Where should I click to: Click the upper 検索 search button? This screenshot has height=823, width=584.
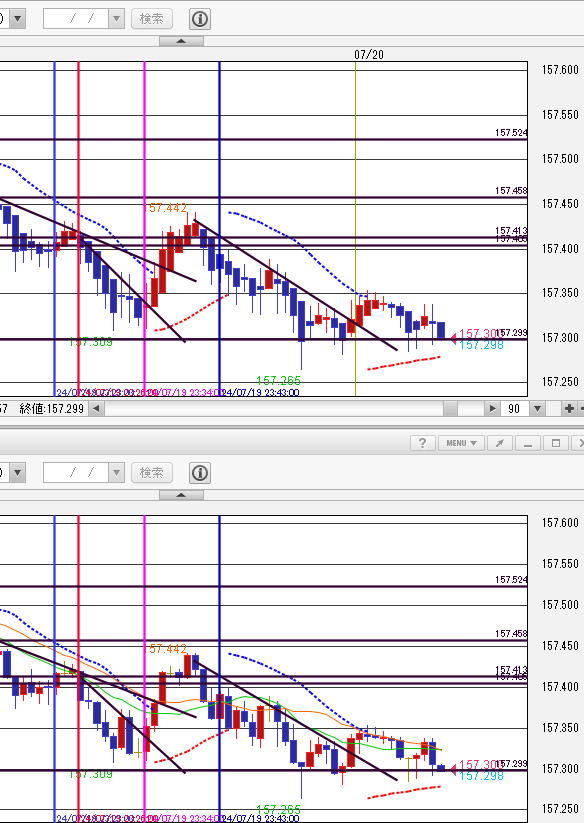coord(152,19)
